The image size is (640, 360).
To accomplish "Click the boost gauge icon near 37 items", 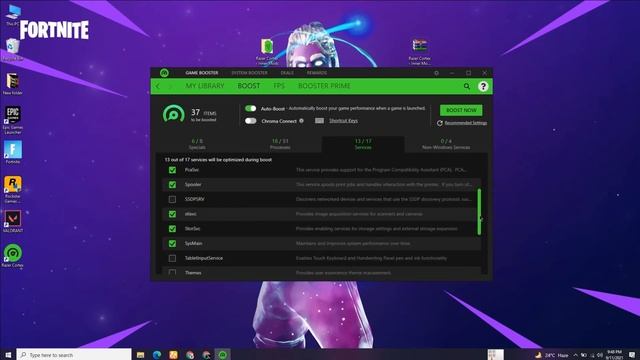I will pos(173,114).
